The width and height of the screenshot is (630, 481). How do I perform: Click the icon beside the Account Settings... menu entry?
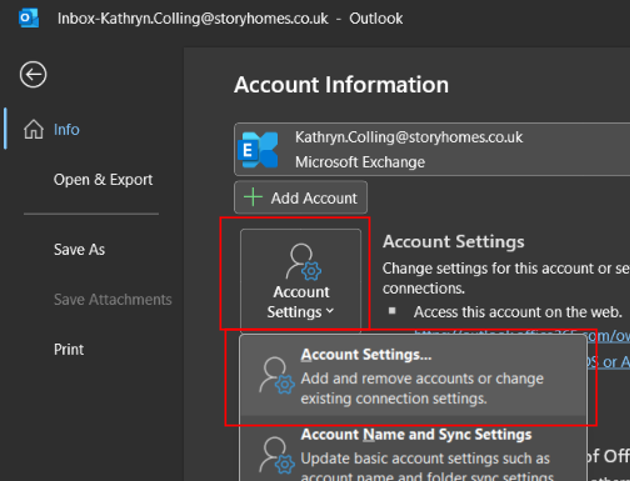pos(276,375)
